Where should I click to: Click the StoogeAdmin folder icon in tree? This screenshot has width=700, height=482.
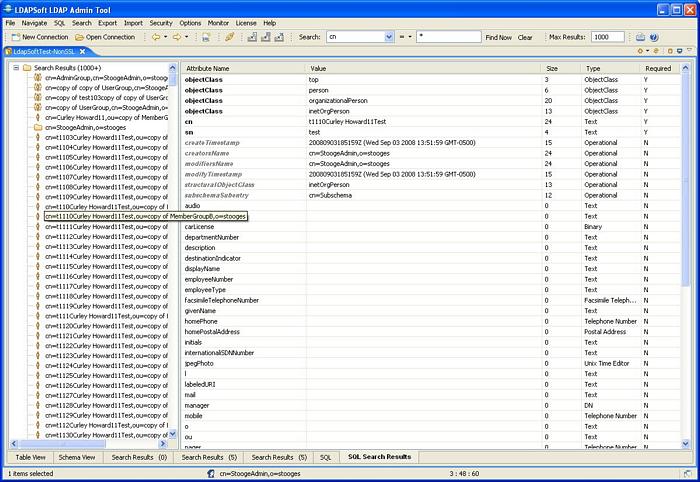(x=37, y=127)
